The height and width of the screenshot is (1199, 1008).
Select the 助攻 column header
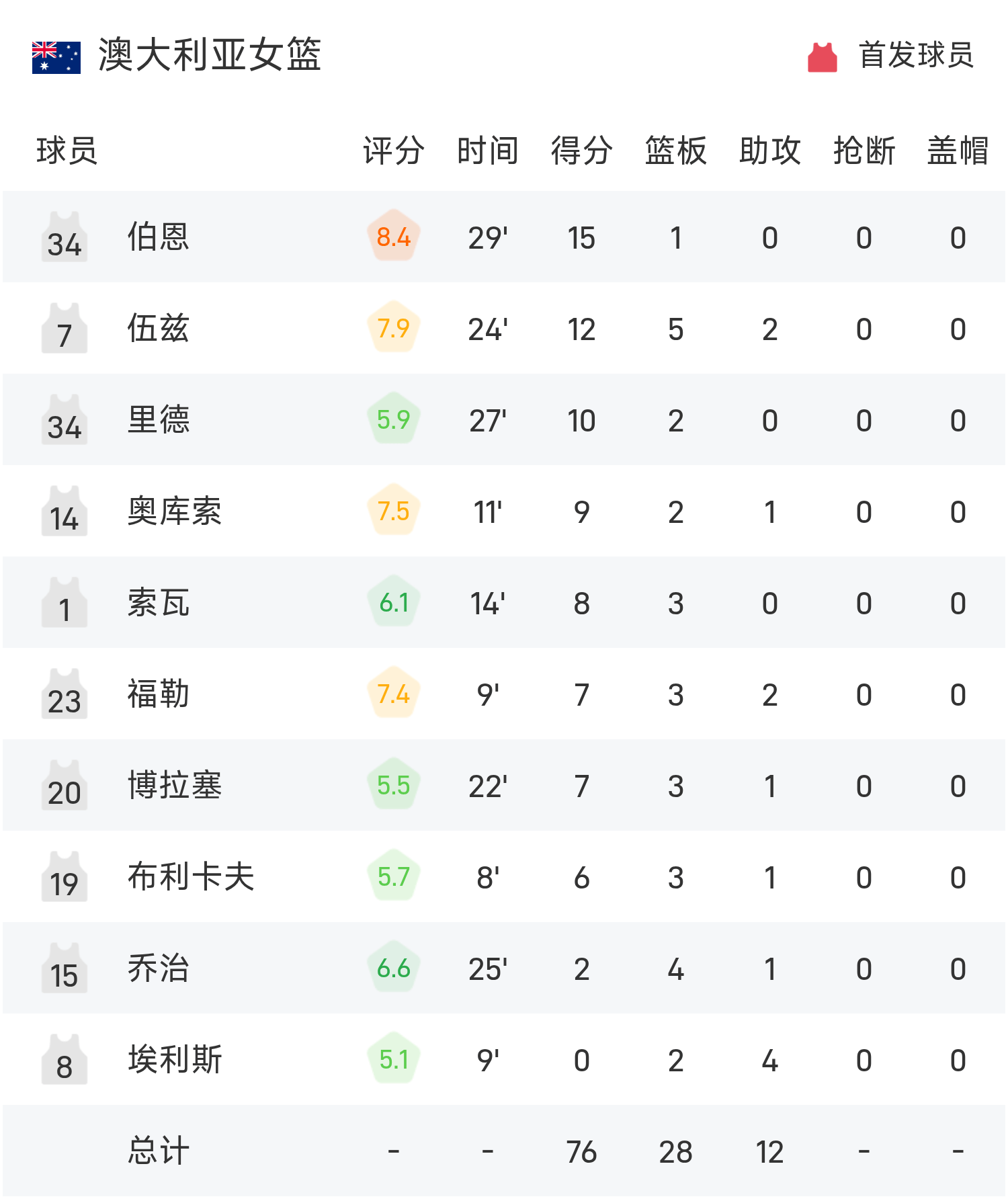click(x=770, y=151)
